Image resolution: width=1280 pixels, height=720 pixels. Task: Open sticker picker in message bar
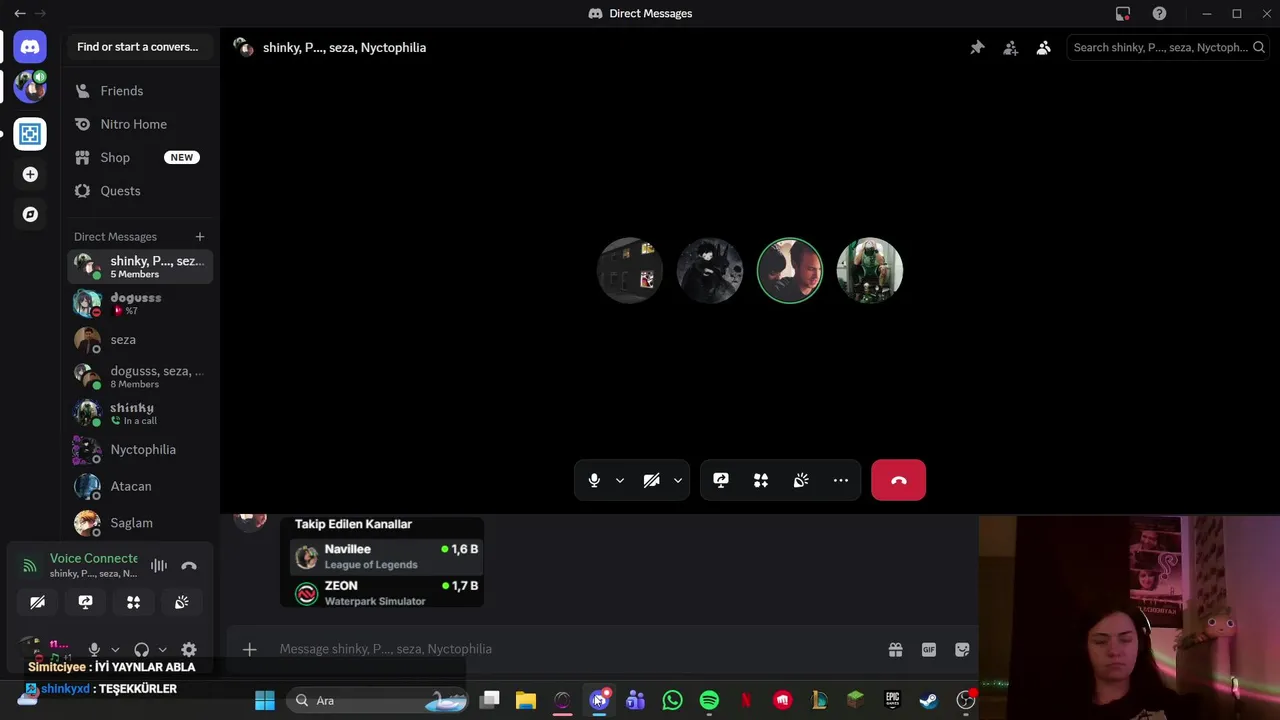point(962,649)
